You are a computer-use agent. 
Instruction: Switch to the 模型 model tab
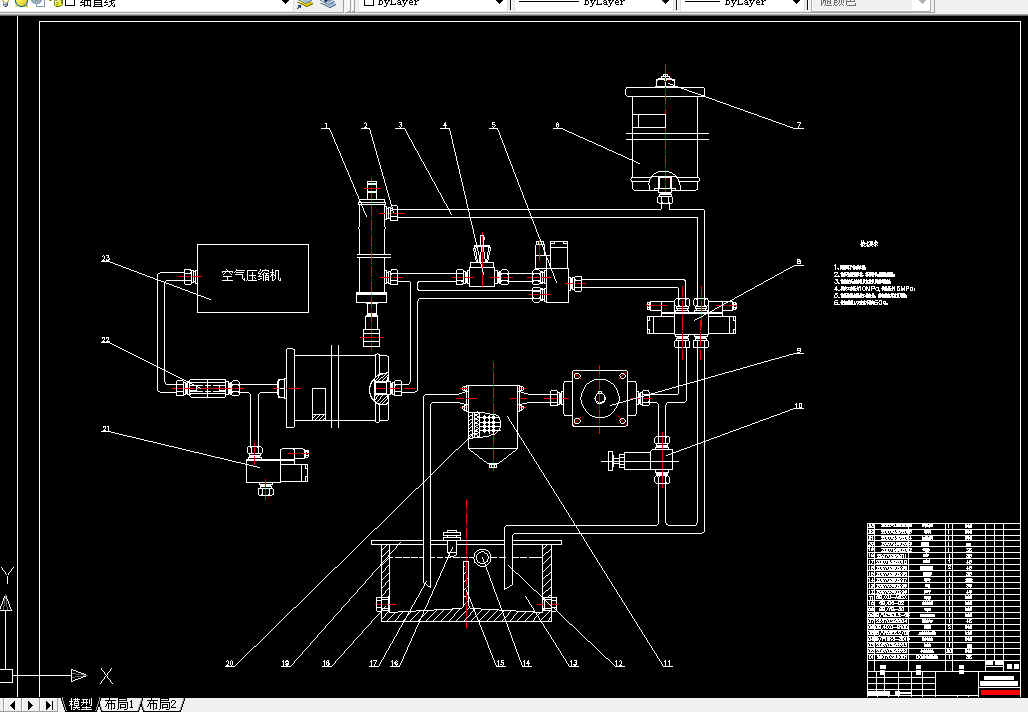tap(80, 704)
